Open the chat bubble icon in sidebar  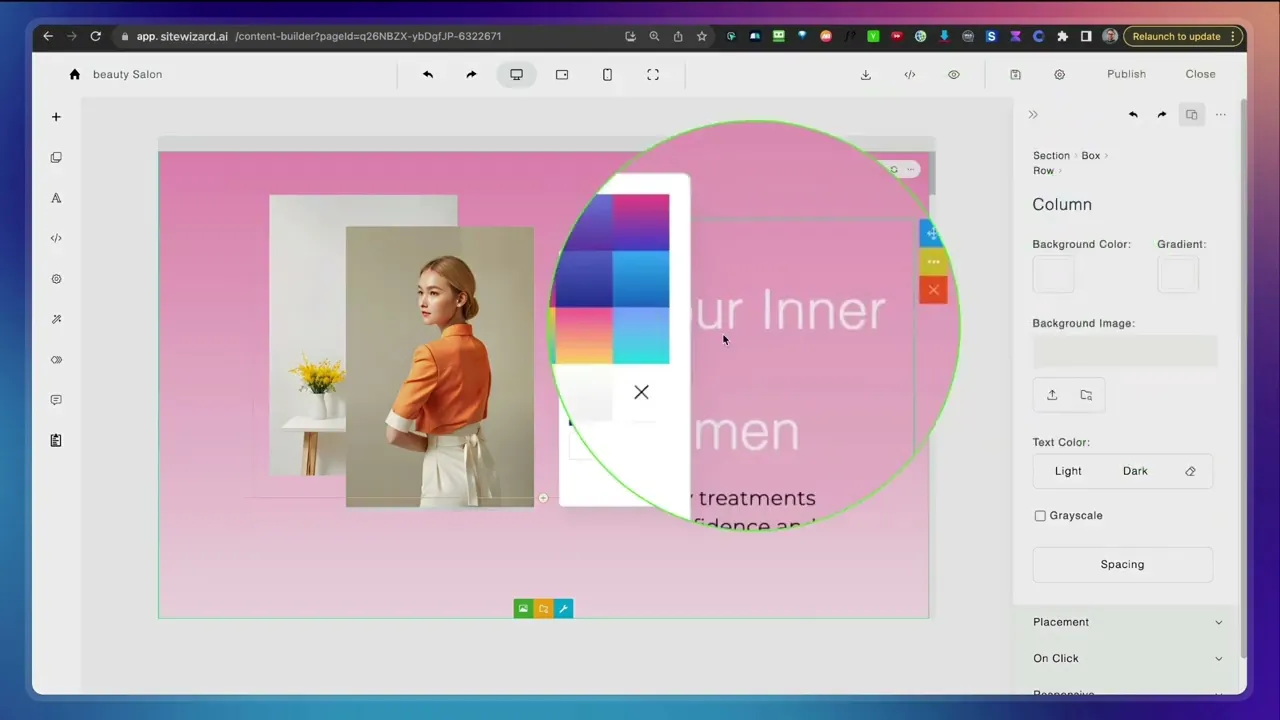pyautogui.click(x=56, y=400)
